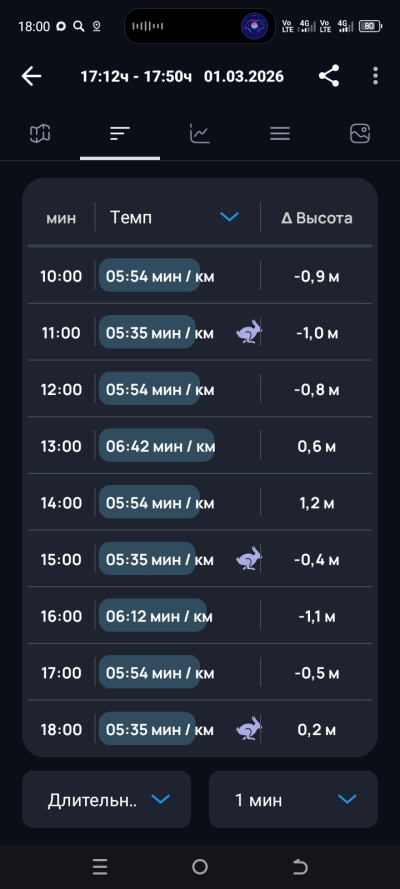Open Android recent apps menu button
Viewport: 400px width, 889px height.
coord(100,866)
